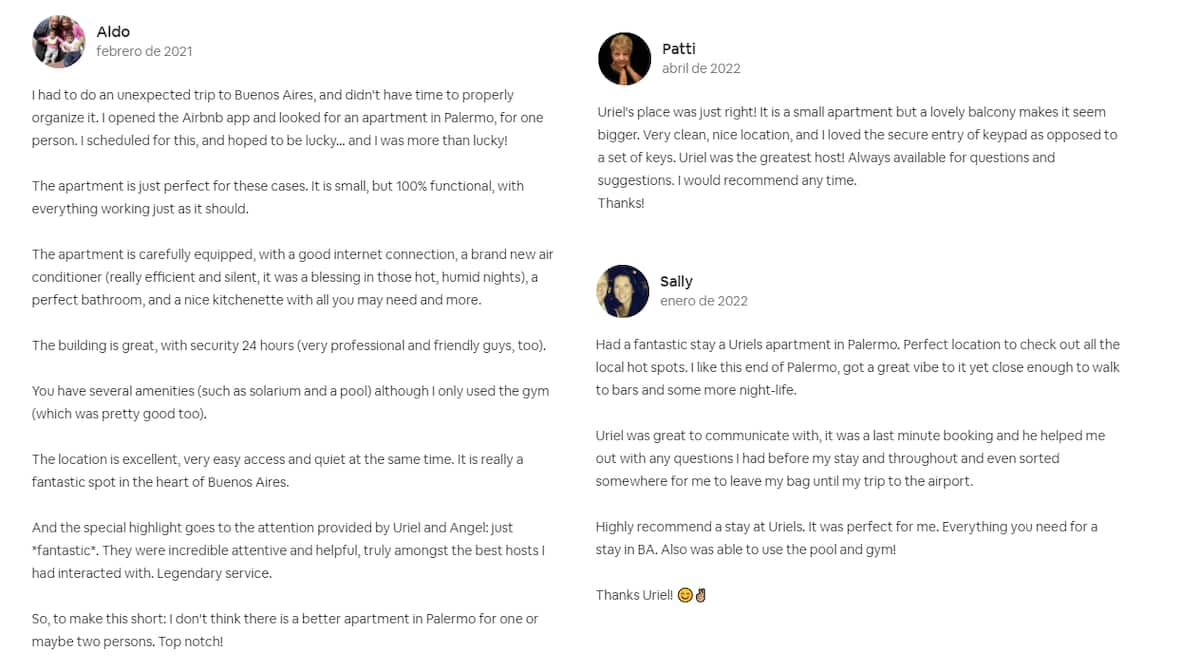Click the hand emoji in Sally's review
The height and width of the screenshot is (670, 1200).
click(700, 595)
